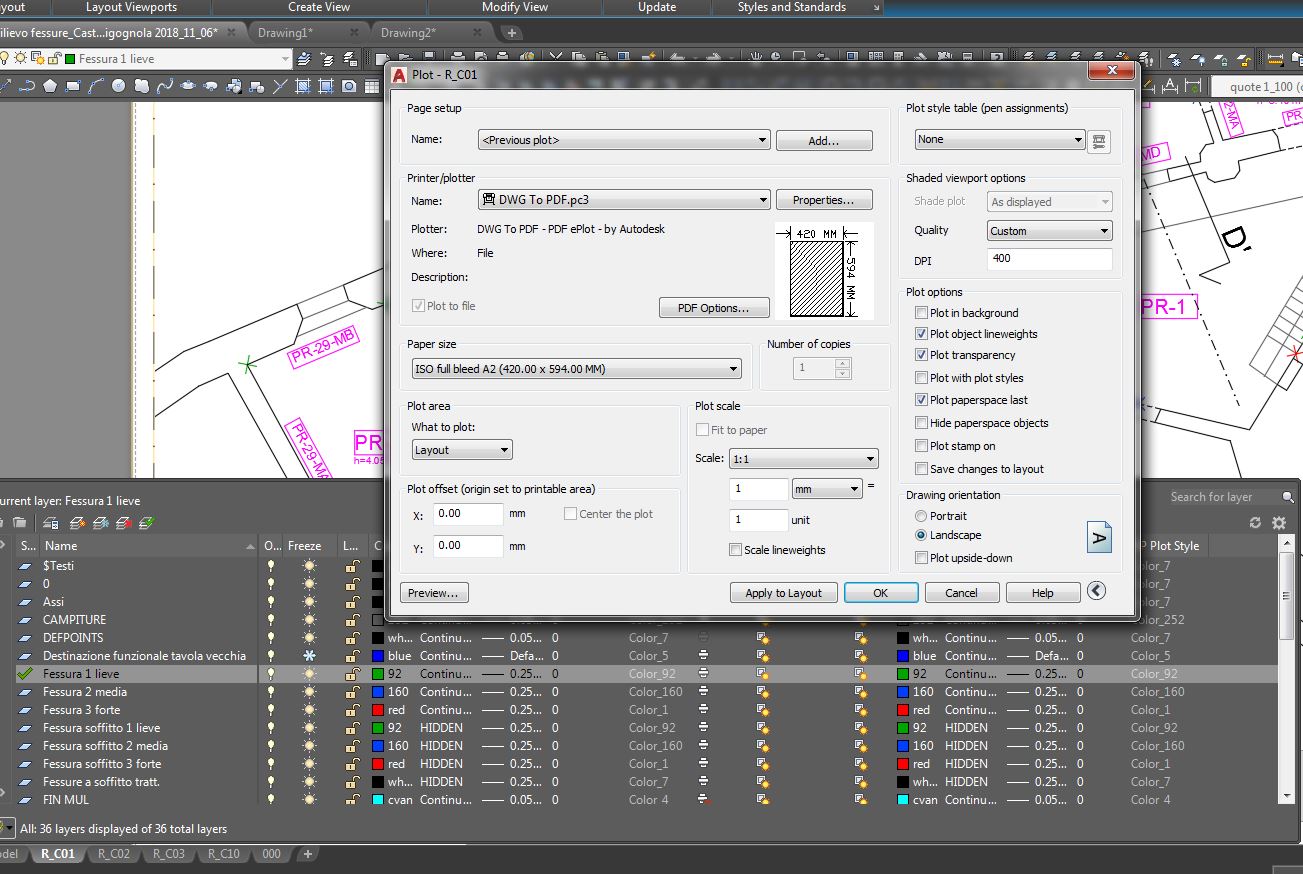Enable Plot in background
Viewport: 1303px width, 874px height.
point(919,312)
